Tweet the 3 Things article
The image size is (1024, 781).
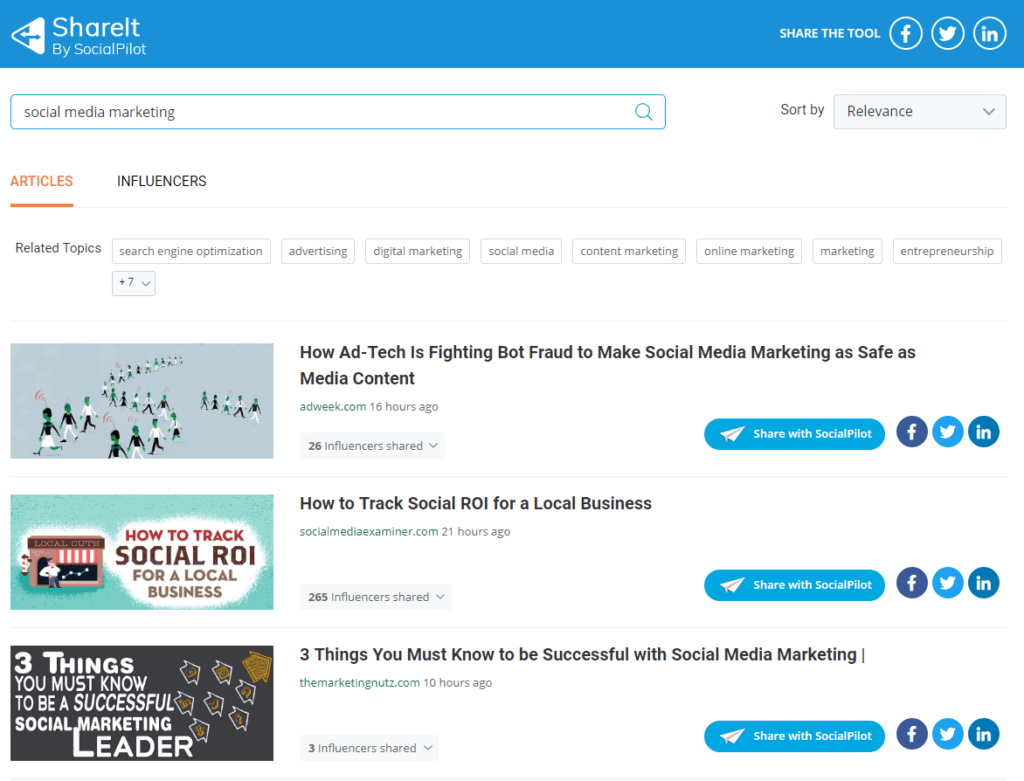point(948,734)
